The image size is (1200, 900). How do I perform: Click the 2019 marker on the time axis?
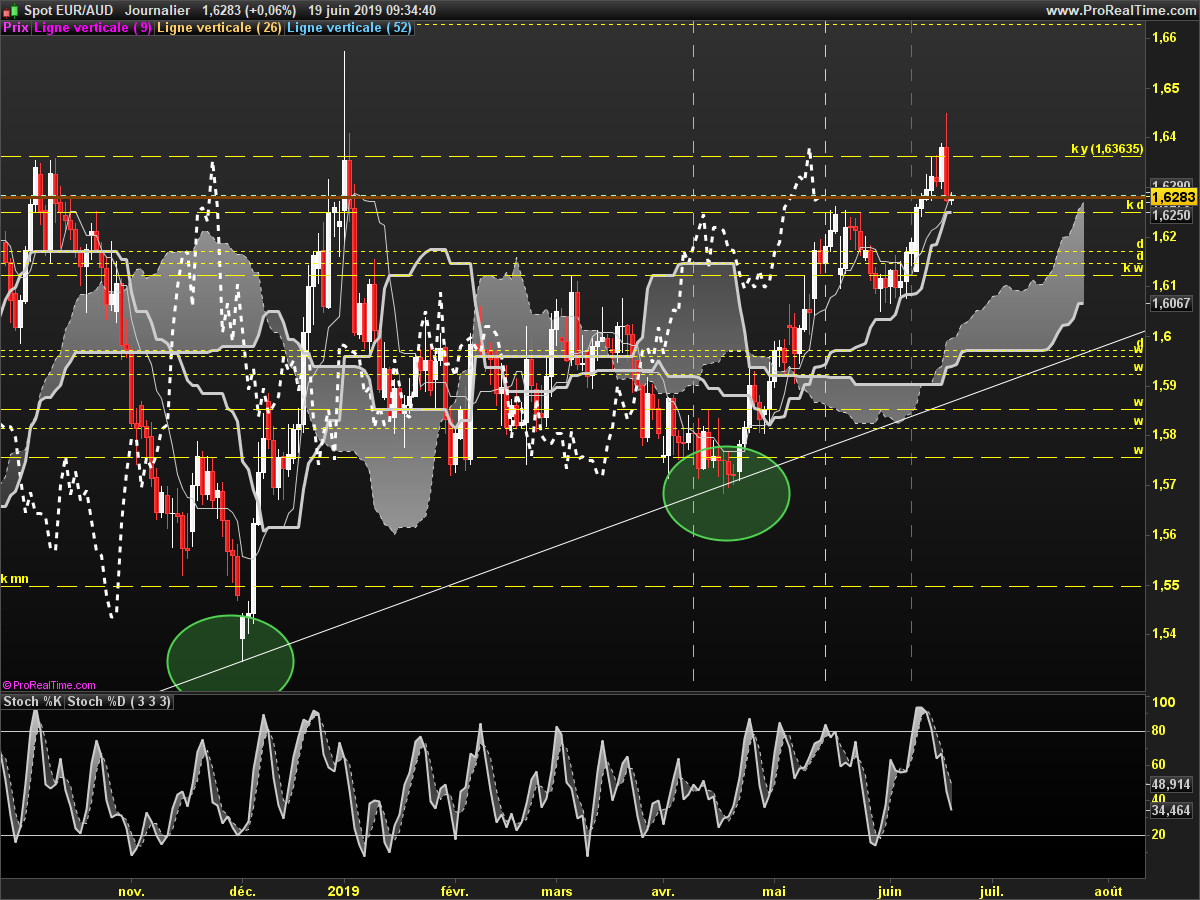click(344, 890)
